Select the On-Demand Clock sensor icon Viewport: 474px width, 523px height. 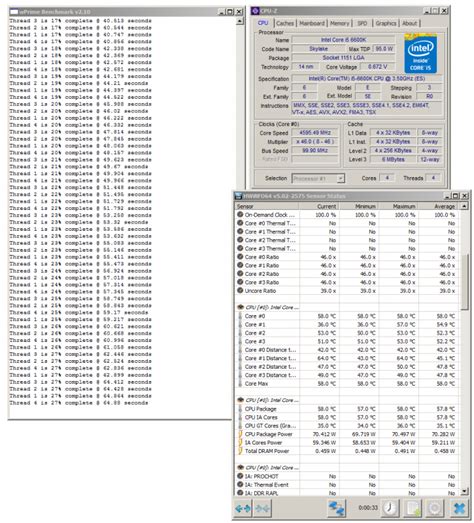pyautogui.click(x=240, y=214)
